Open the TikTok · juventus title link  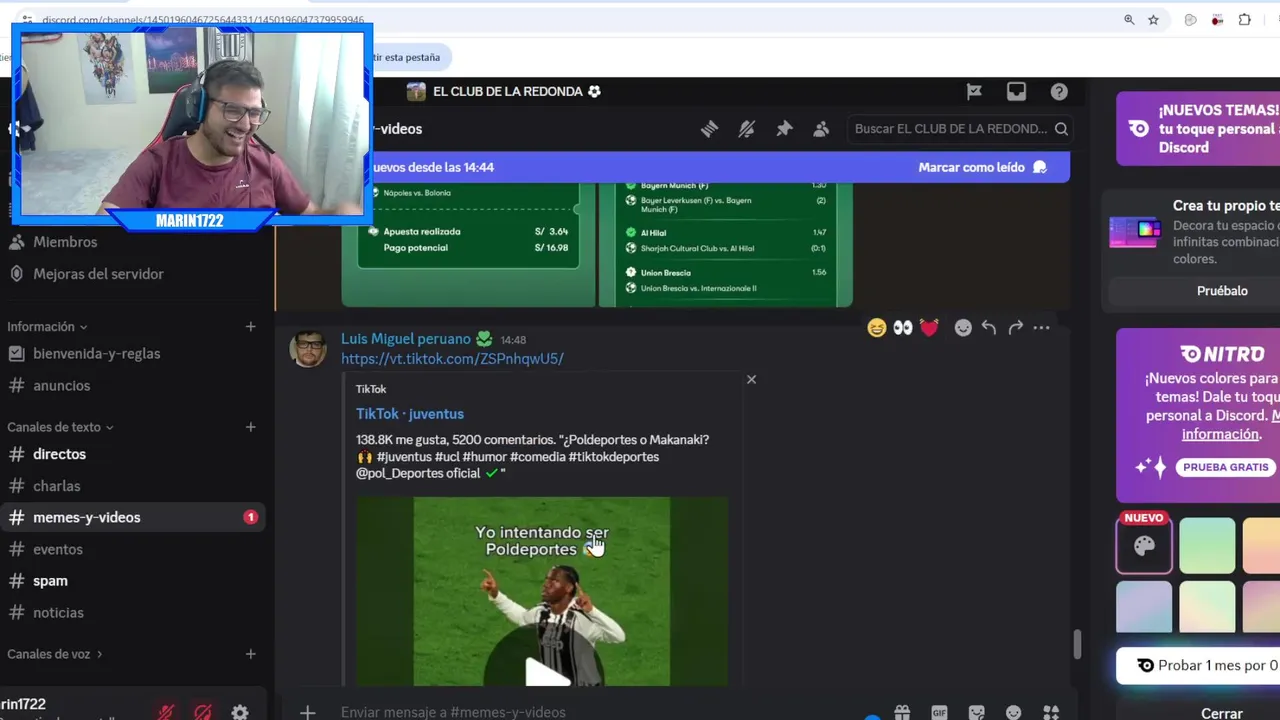pyautogui.click(x=410, y=413)
